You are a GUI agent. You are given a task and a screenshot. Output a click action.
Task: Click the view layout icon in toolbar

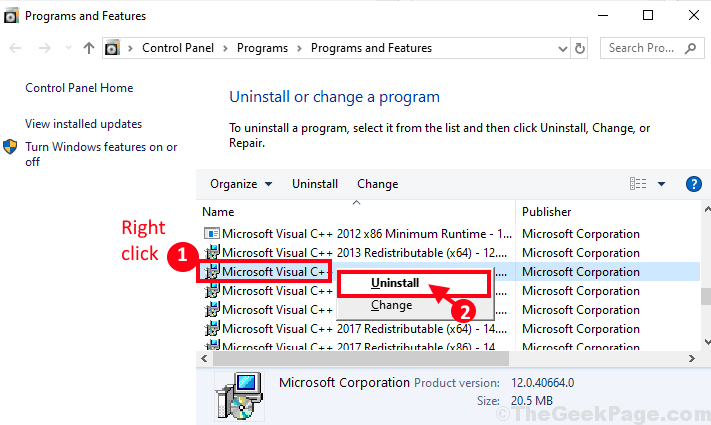tap(638, 184)
